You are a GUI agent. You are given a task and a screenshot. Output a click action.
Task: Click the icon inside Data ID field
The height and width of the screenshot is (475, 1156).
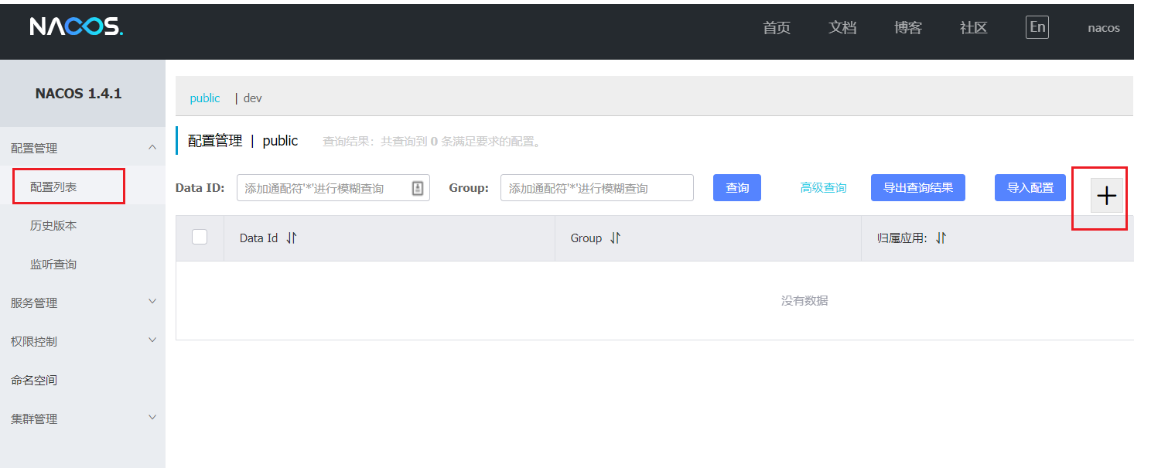(417, 188)
